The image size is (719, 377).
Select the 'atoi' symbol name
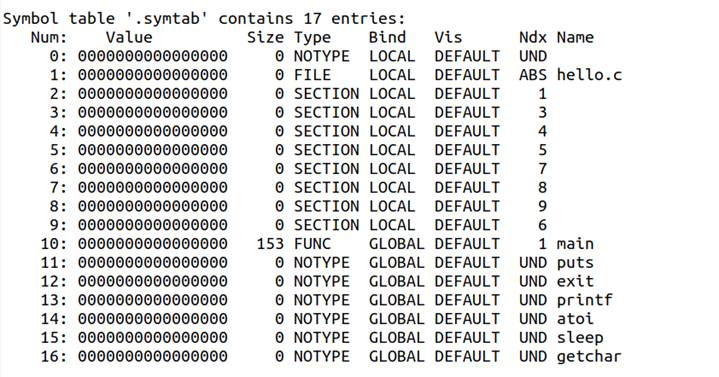pyautogui.click(x=575, y=319)
